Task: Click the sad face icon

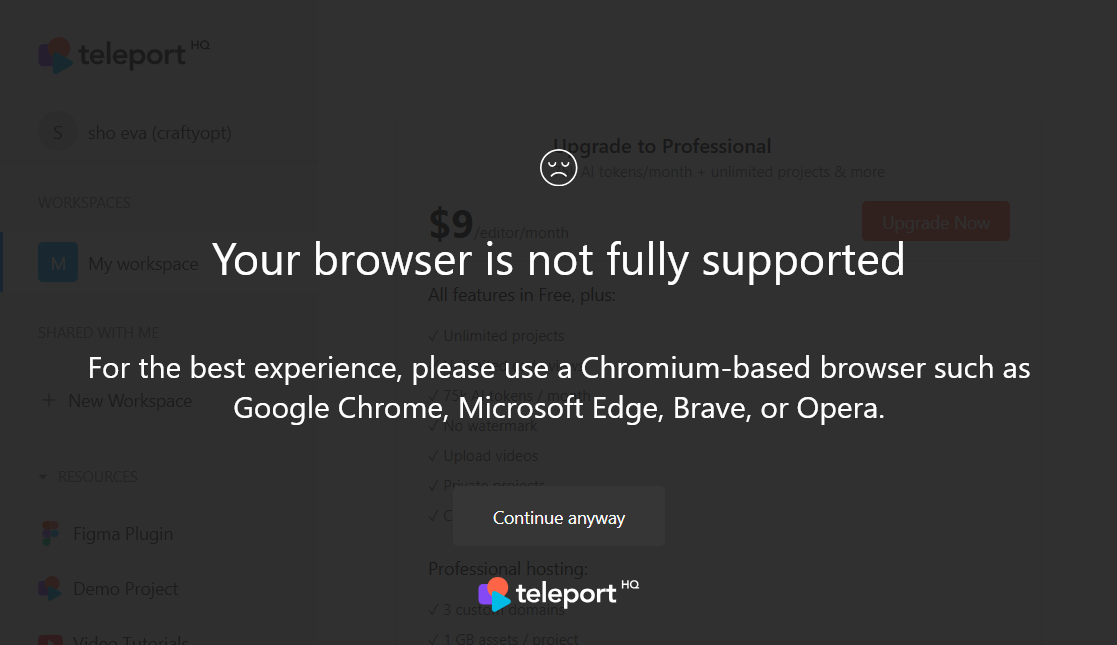Action: coord(559,167)
